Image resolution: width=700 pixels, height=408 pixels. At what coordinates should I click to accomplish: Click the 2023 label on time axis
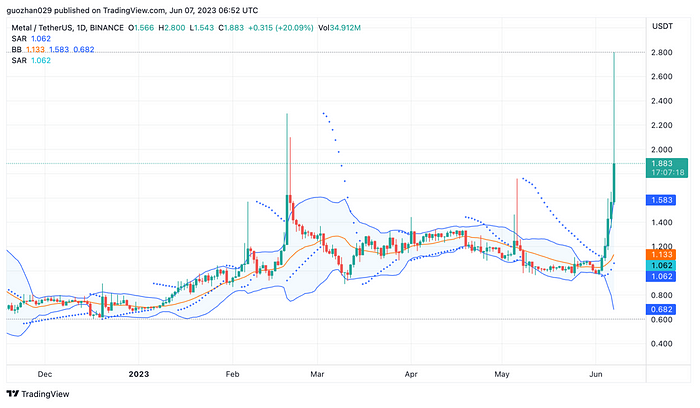(139, 374)
